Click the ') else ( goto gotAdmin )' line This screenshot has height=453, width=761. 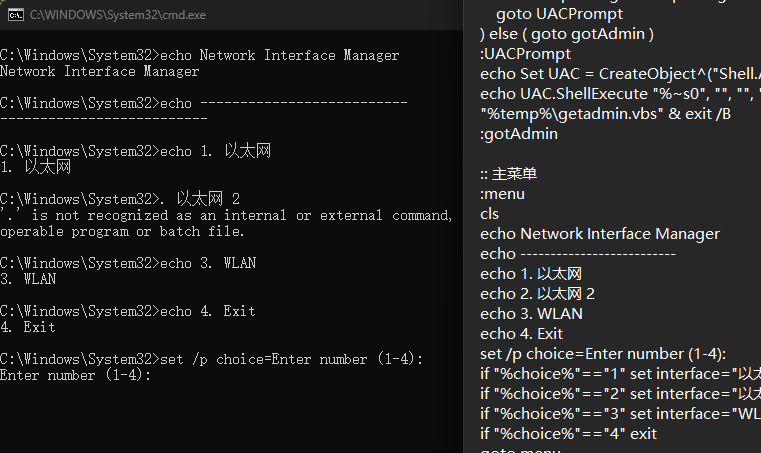pyautogui.click(x=566, y=34)
